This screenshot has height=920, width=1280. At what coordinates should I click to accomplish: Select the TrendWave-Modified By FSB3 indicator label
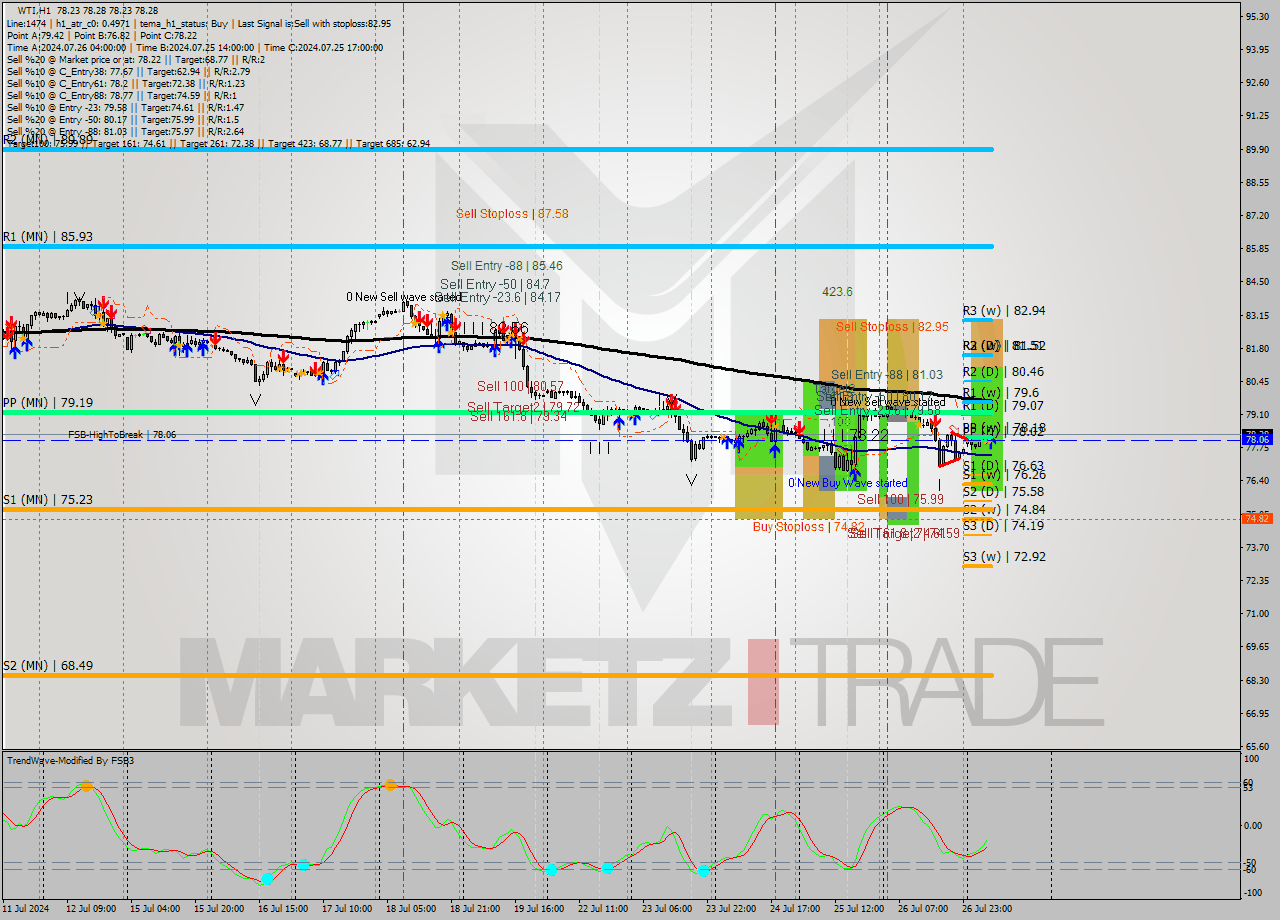pos(68,760)
